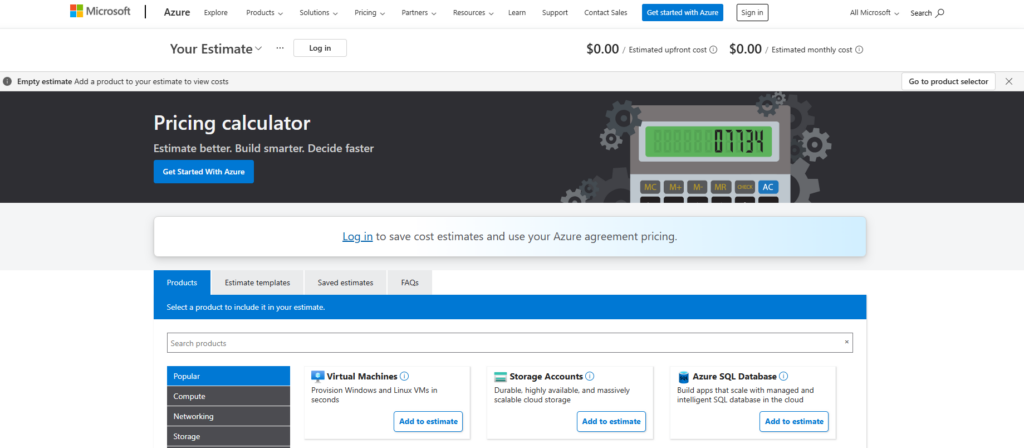Click the Log in button beside Your Estimate
This screenshot has height=448, width=1024.
point(320,48)
